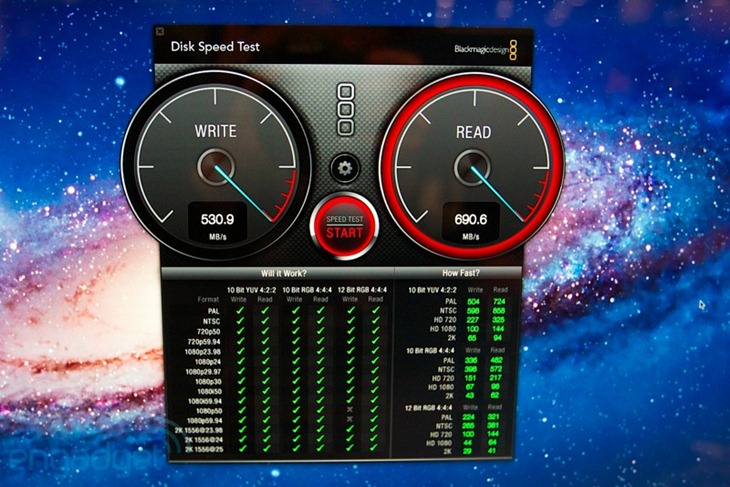Select the 720p59.94 format row label

coord(203,342)
